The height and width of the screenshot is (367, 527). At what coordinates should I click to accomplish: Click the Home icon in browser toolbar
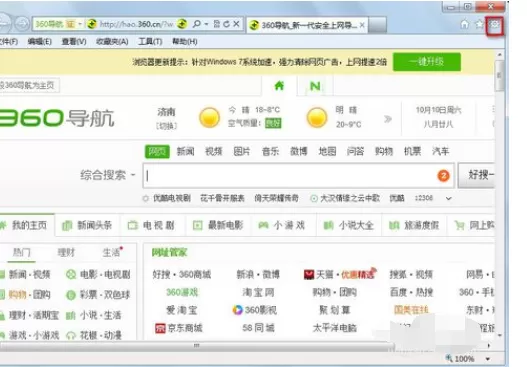[x=464, y=24]
